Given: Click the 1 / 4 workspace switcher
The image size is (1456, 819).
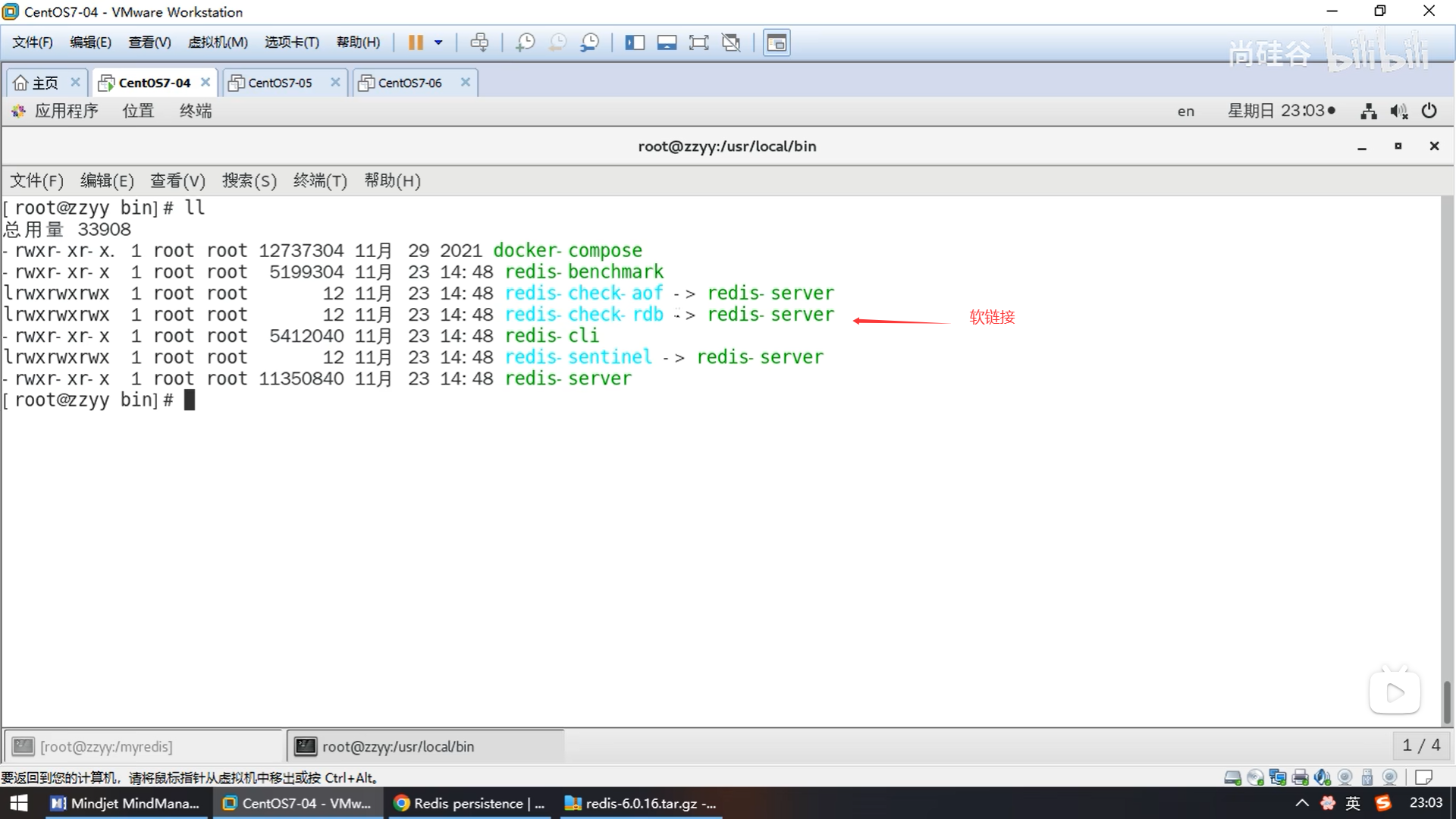Looking at the screenshot, I should point(1420,745).
